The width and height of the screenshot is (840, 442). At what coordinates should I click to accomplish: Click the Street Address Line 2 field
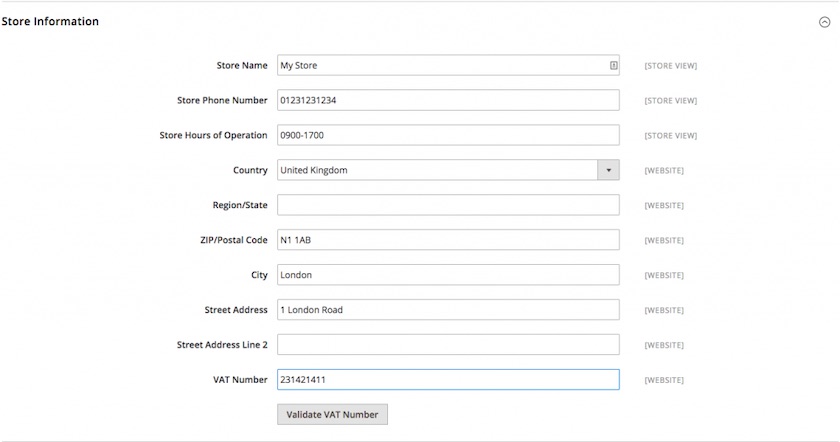point(448,344)
